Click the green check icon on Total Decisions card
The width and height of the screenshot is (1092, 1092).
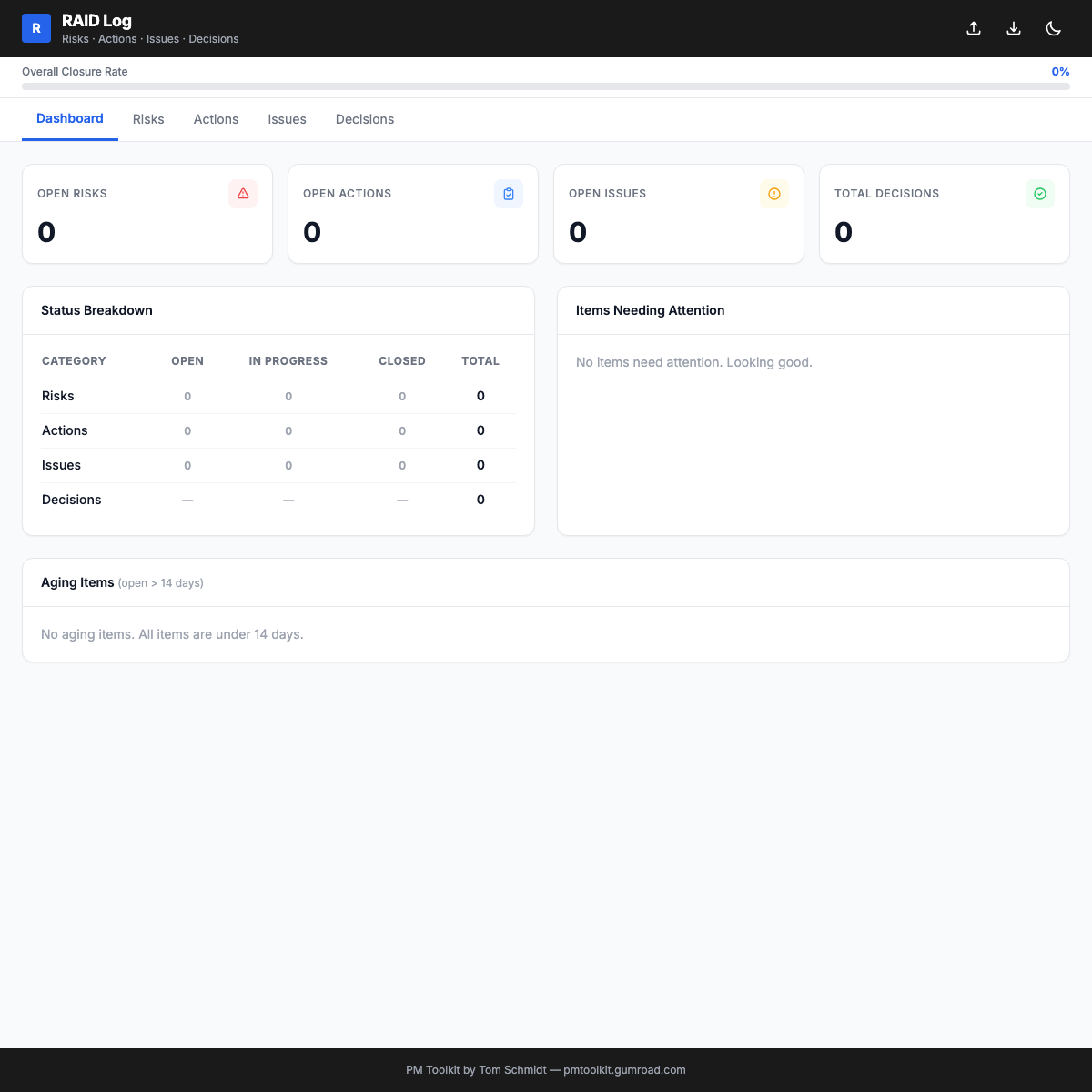1040,194
